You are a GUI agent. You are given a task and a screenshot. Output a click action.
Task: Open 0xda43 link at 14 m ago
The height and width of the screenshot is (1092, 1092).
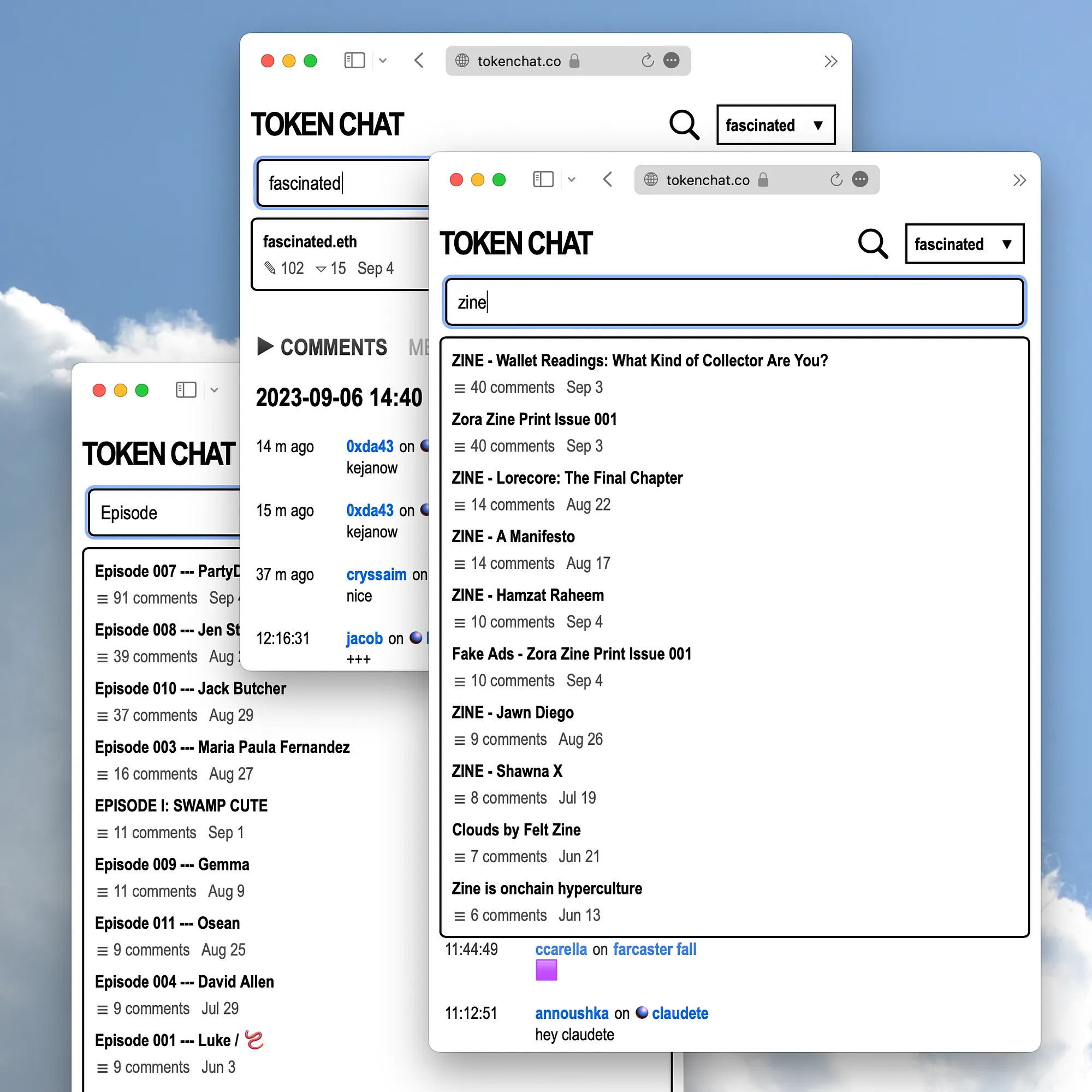tap(370, 446)
